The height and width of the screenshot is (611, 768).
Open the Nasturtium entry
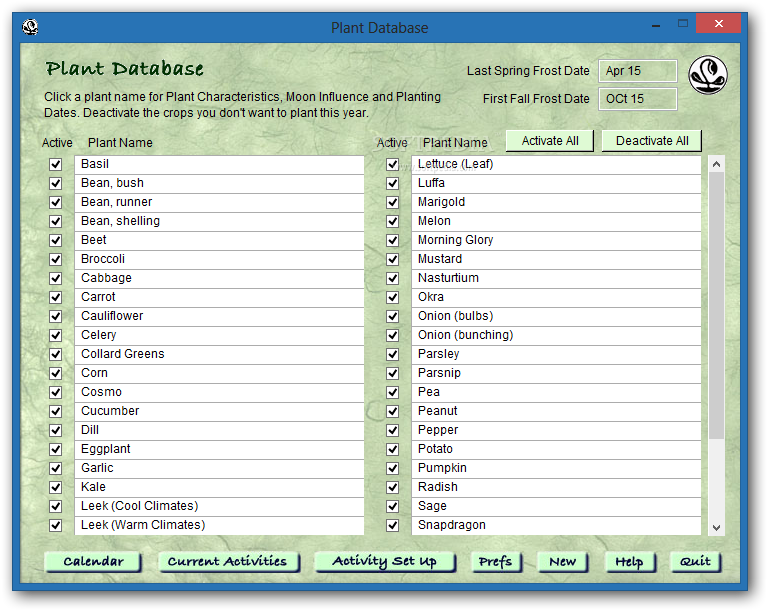click(x=556, y=278)
